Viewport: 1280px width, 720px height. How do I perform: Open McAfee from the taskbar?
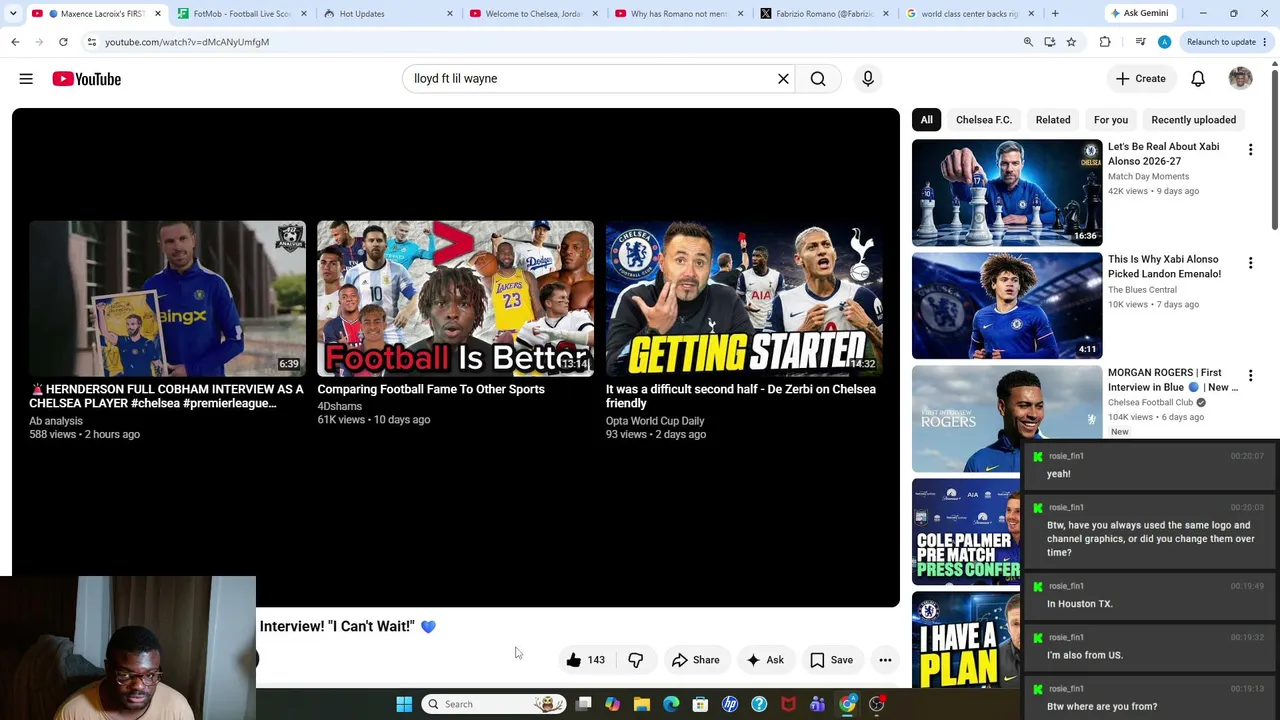(788, 704)
